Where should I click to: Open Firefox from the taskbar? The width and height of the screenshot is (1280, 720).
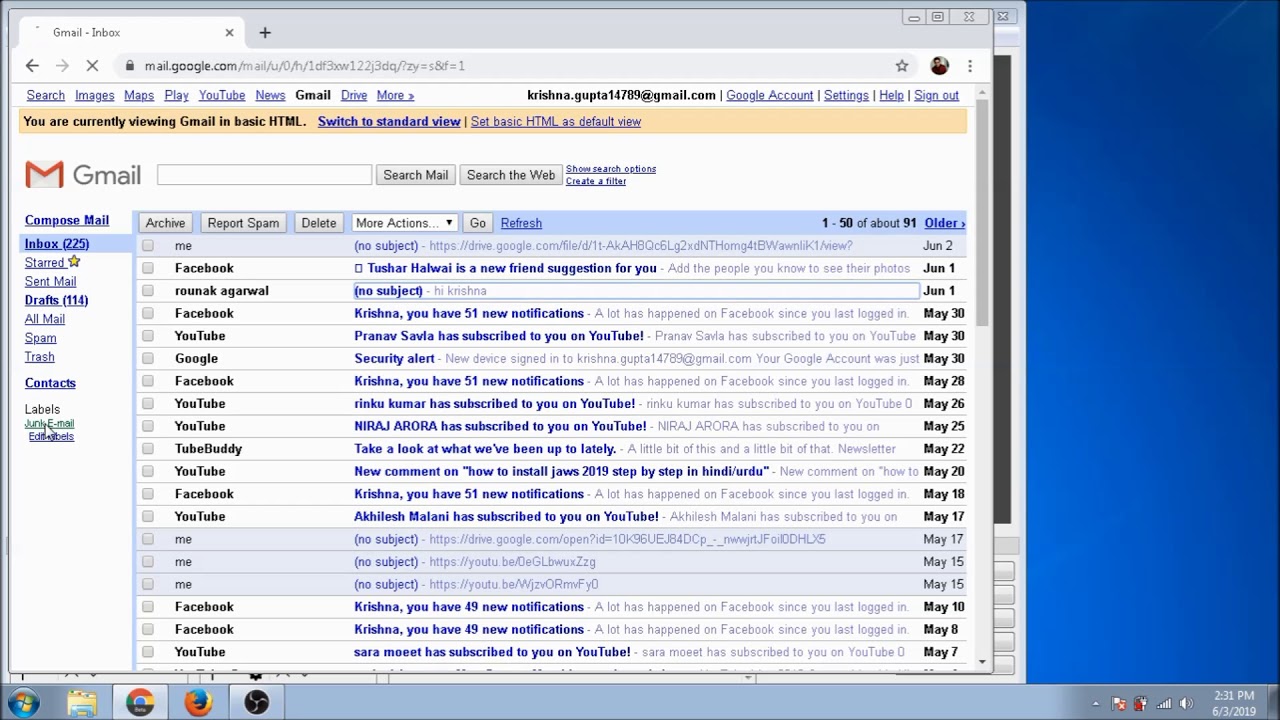pos(198,703)
